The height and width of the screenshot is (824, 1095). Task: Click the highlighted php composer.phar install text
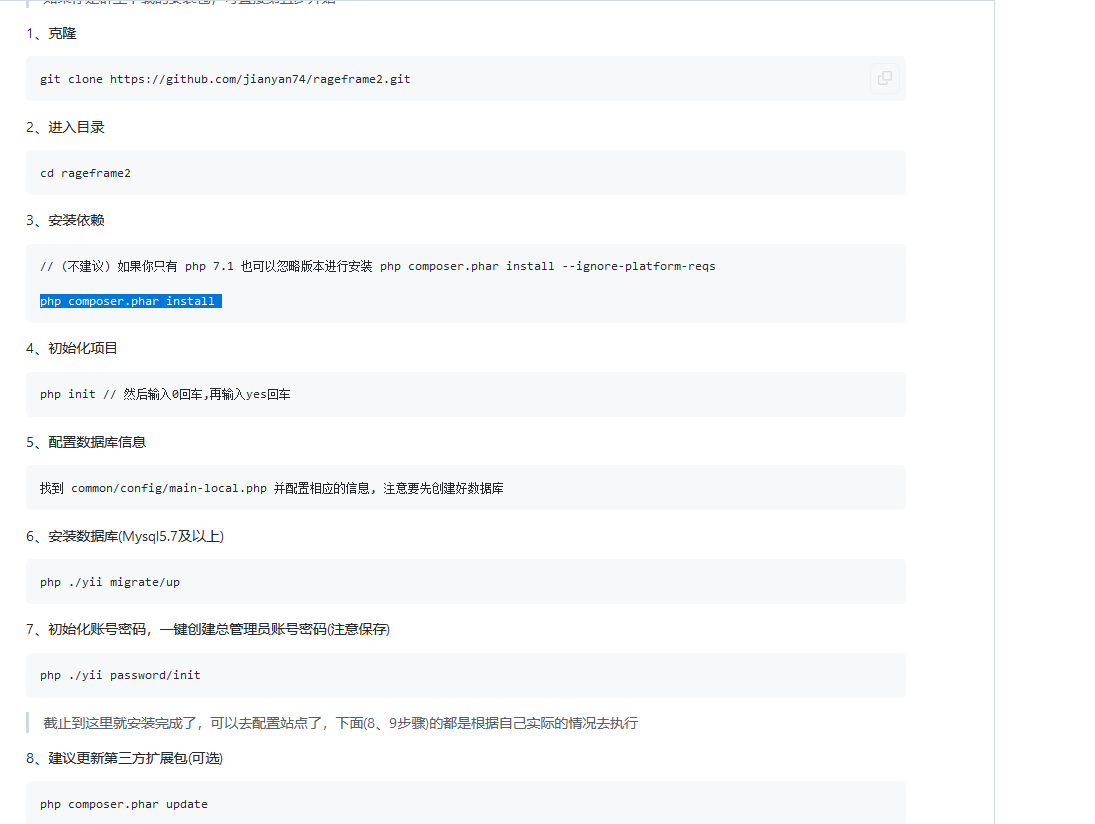click(x=130, y=300)
